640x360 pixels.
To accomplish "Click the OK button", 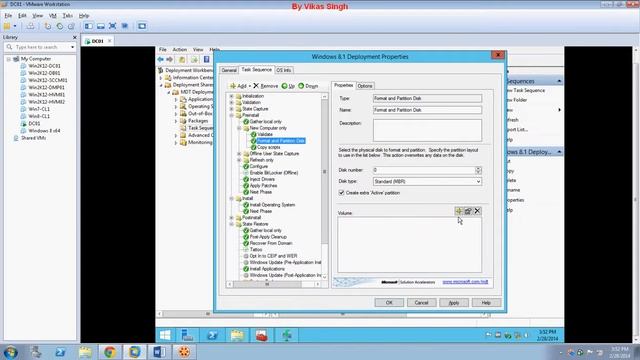I will click(x=389, y=303).
